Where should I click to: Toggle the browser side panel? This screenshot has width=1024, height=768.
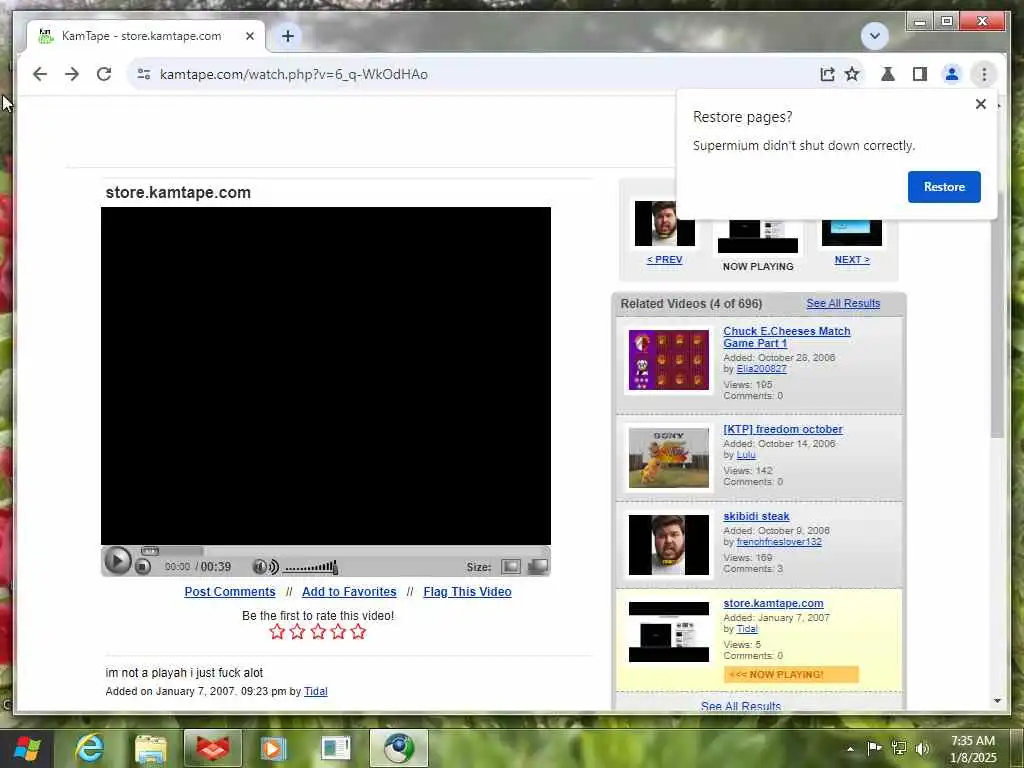click(920, 74)
